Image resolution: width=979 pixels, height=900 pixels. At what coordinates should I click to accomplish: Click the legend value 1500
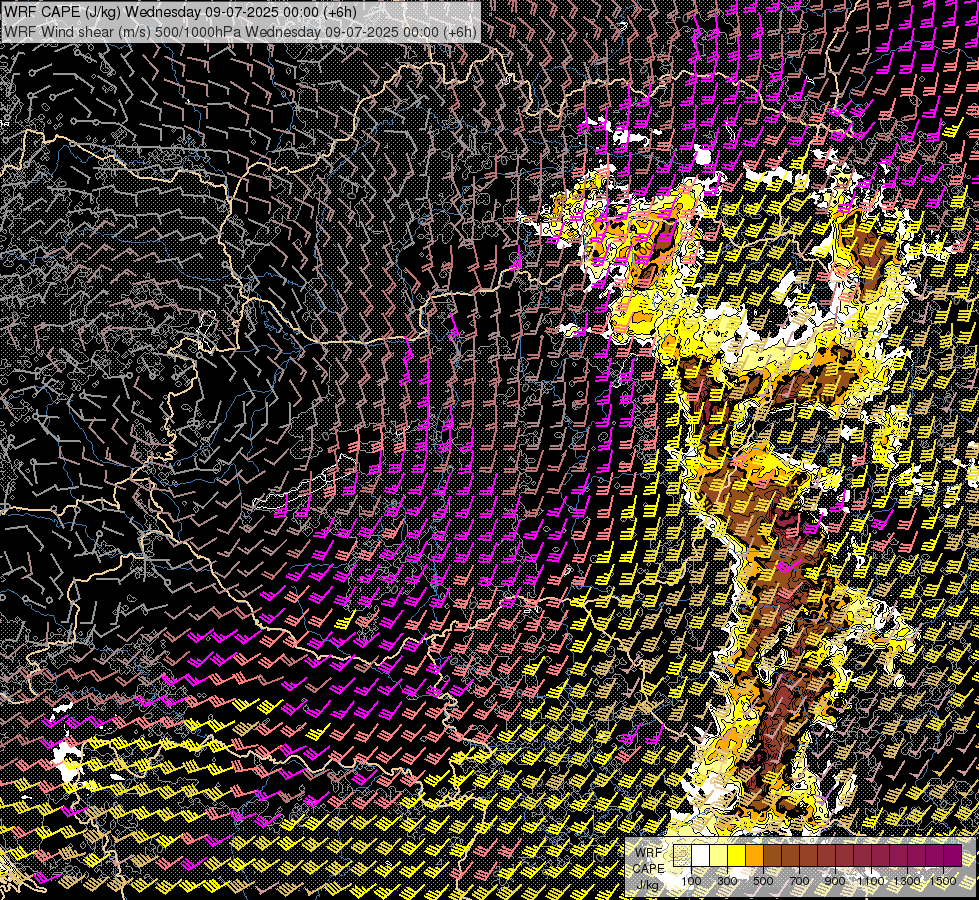[x=943, y=881]
